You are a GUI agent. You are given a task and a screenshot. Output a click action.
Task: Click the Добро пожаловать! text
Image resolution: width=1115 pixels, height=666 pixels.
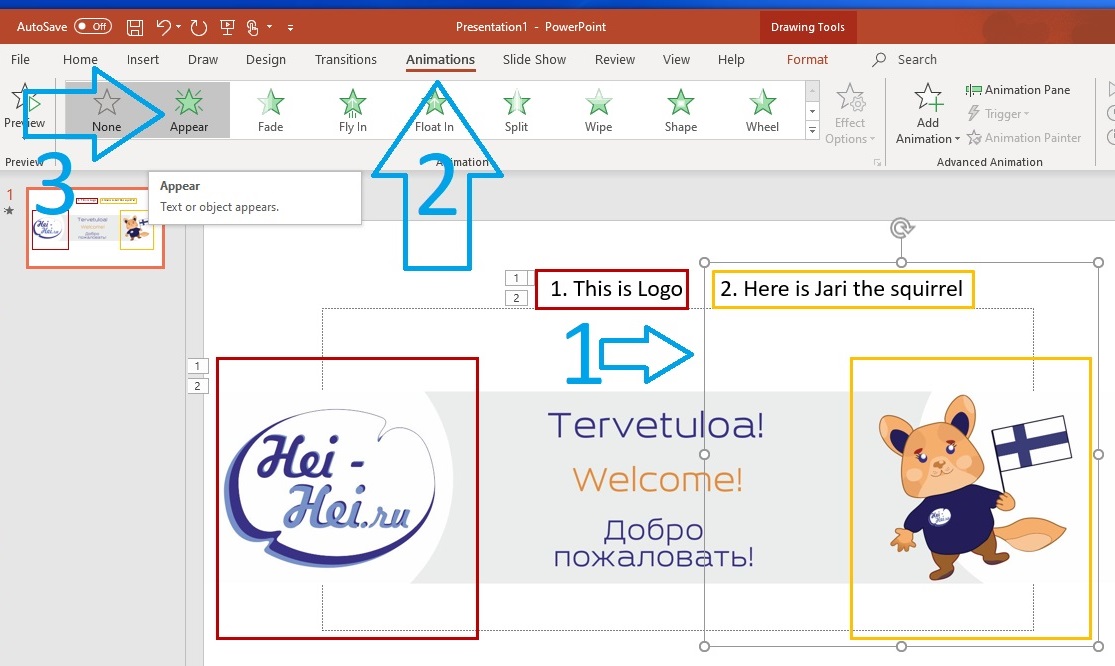click(653, 544)
